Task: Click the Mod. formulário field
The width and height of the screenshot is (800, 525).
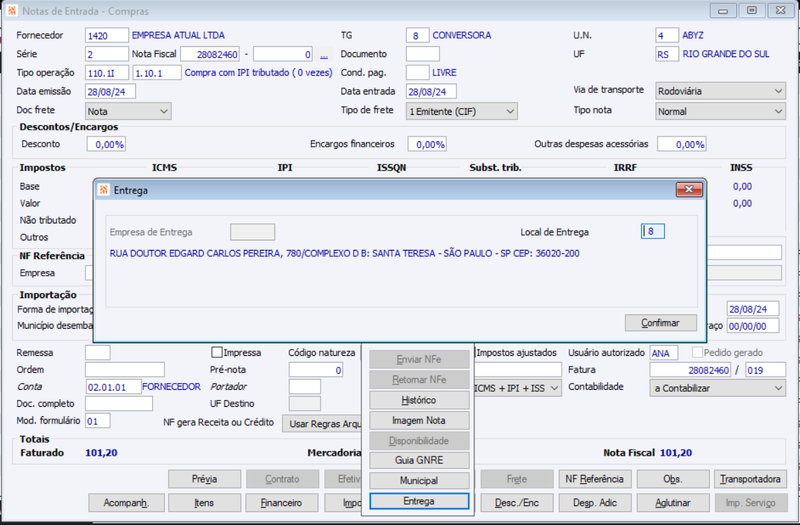Action: [97, 421]
